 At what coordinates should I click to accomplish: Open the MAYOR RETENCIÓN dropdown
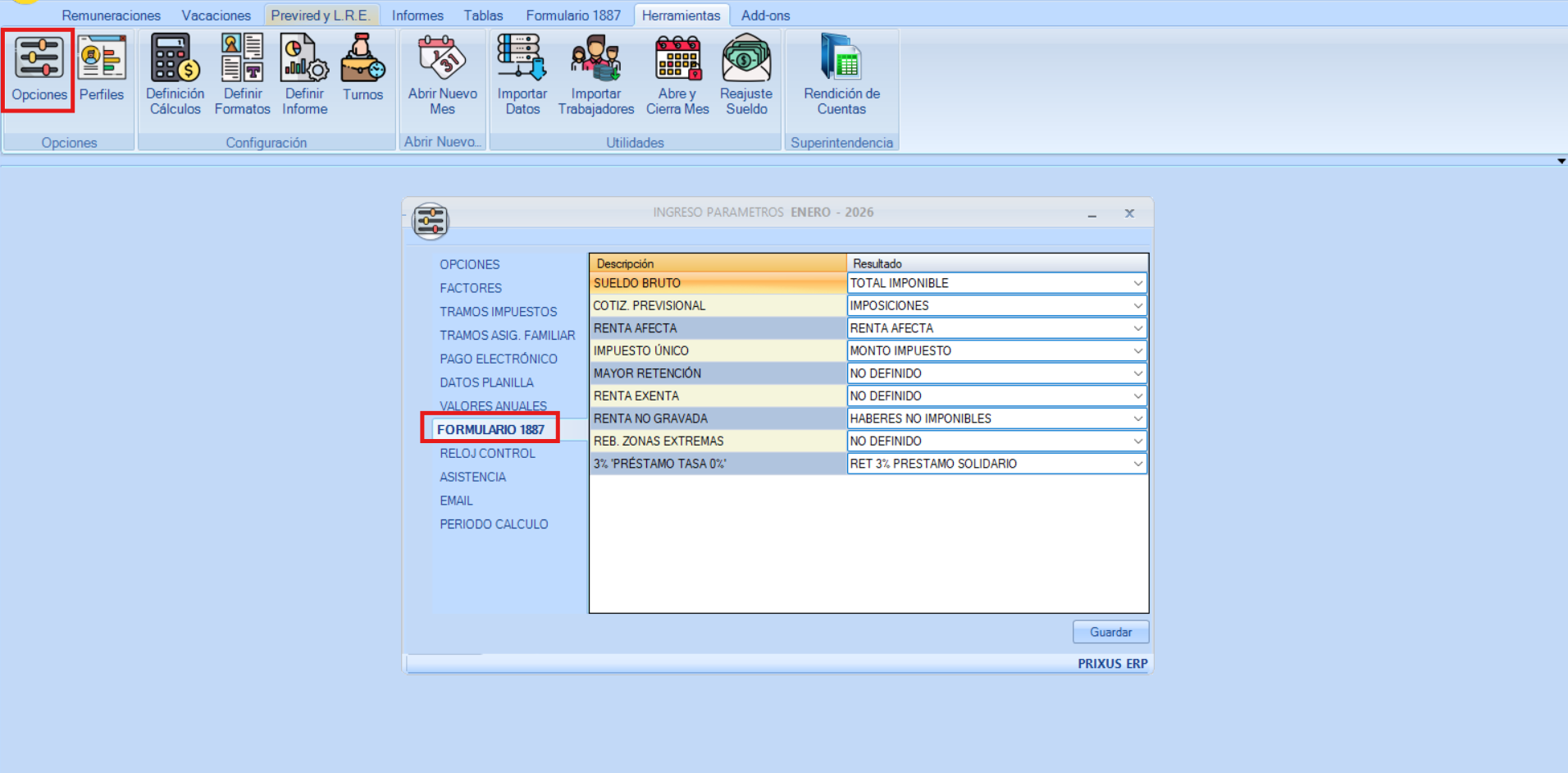1137,373
